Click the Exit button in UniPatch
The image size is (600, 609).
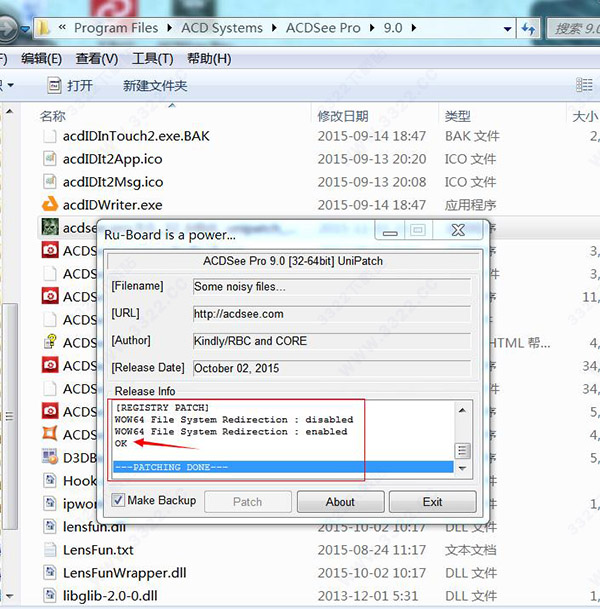[432, 502]
